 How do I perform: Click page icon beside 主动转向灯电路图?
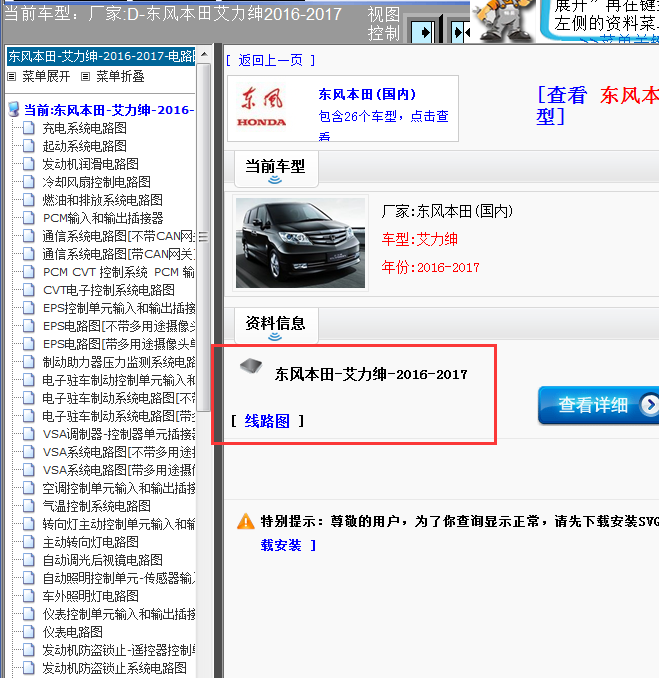pyautogui.click(x=29, y=542)
